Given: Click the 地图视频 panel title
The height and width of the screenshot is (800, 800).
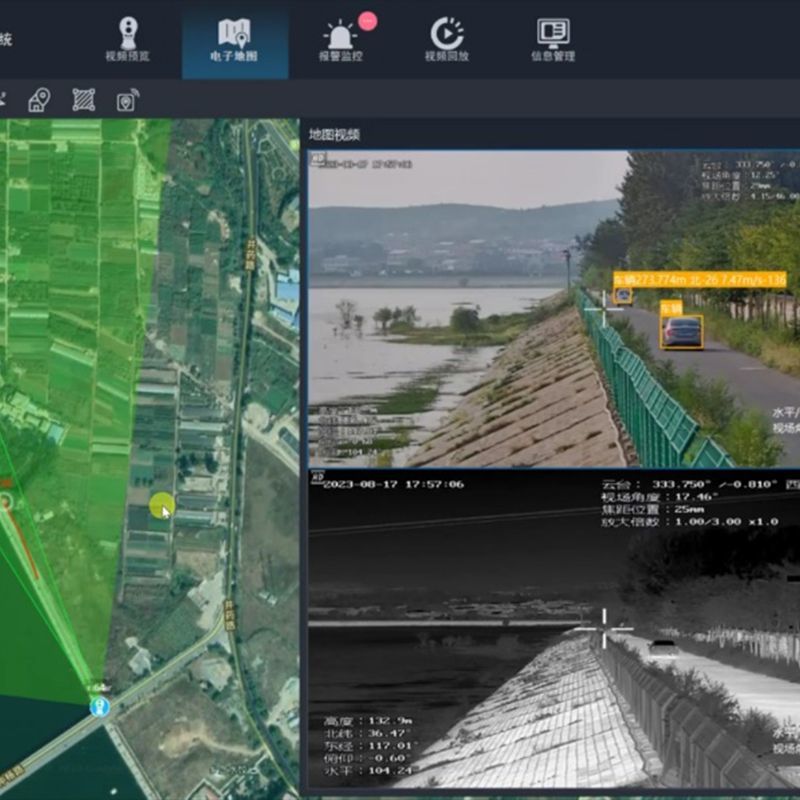Looking at the screenshot, I should [335, 135].
